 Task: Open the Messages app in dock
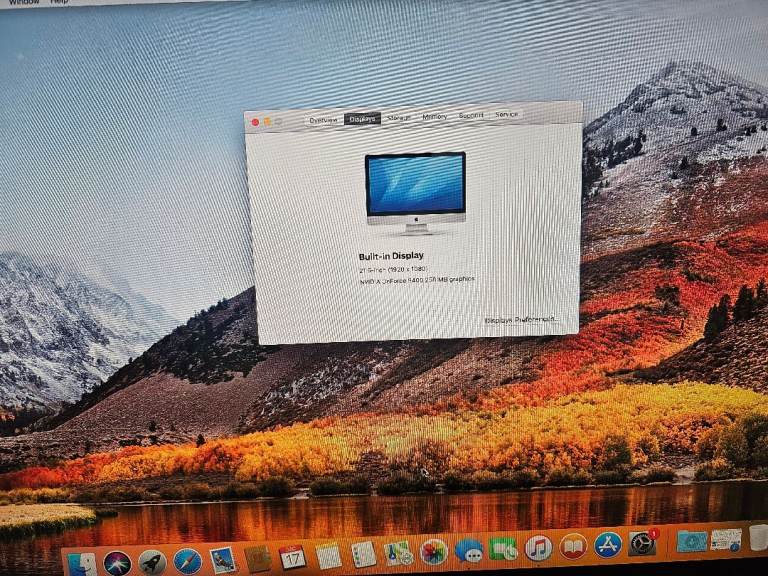coord(468,550)
